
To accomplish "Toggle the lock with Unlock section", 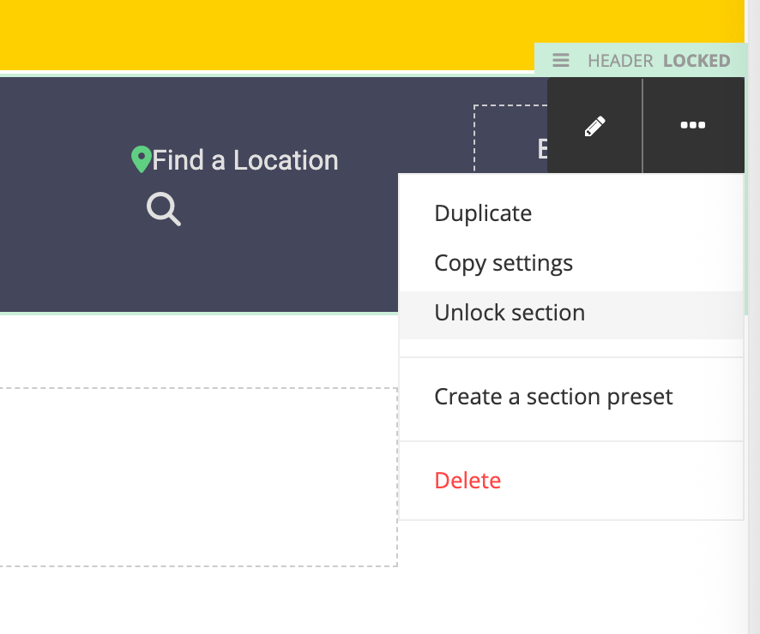I will pyautogui.click(x=509, y=313).
